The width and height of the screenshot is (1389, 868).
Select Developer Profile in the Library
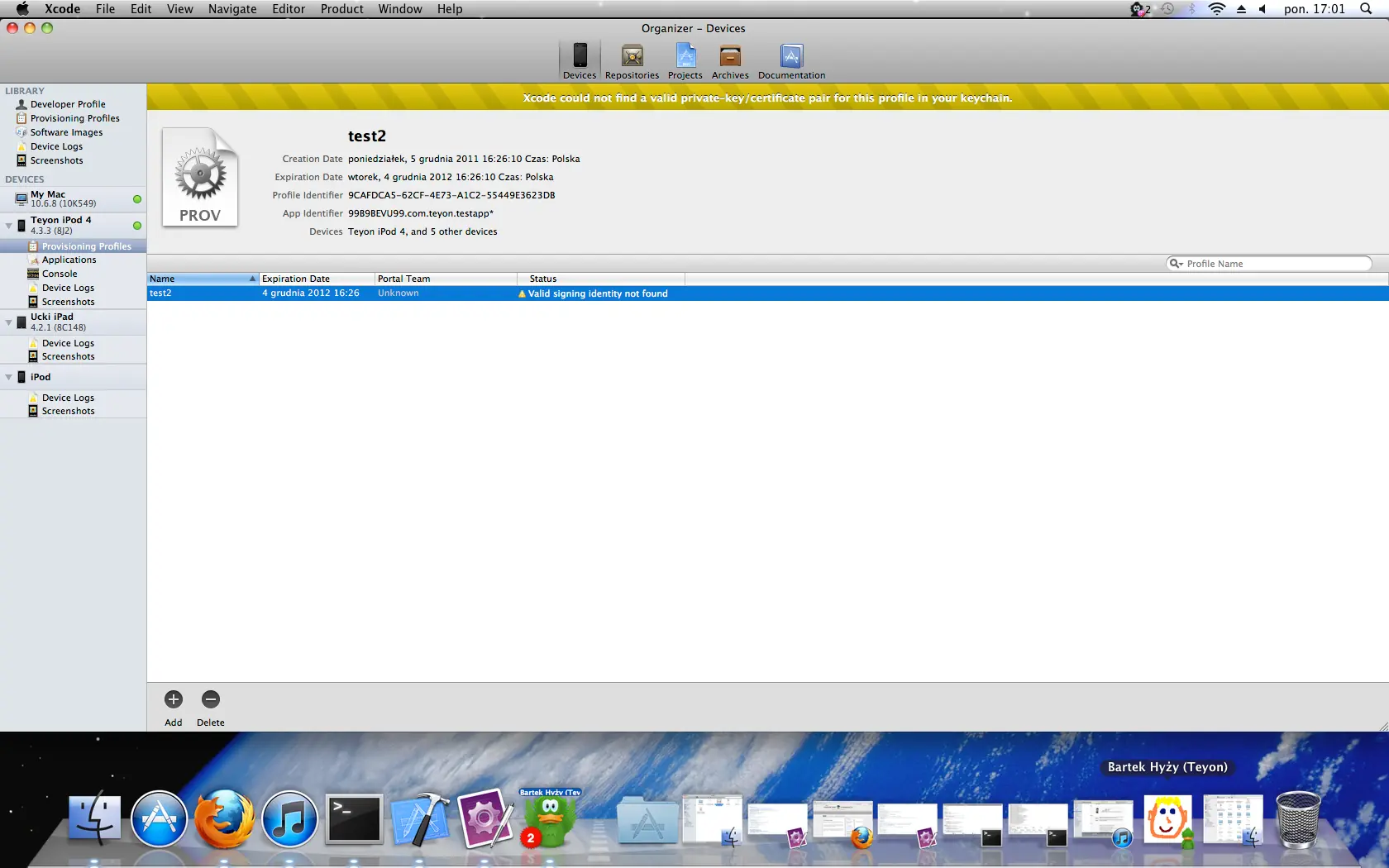click(x=68, y=104)
